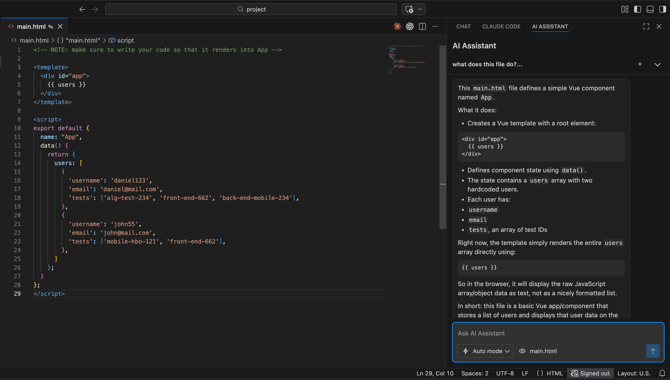Screen dimensions: 670x380
Task: Click the 'username' inline code bullet in response
Action: 483,209
